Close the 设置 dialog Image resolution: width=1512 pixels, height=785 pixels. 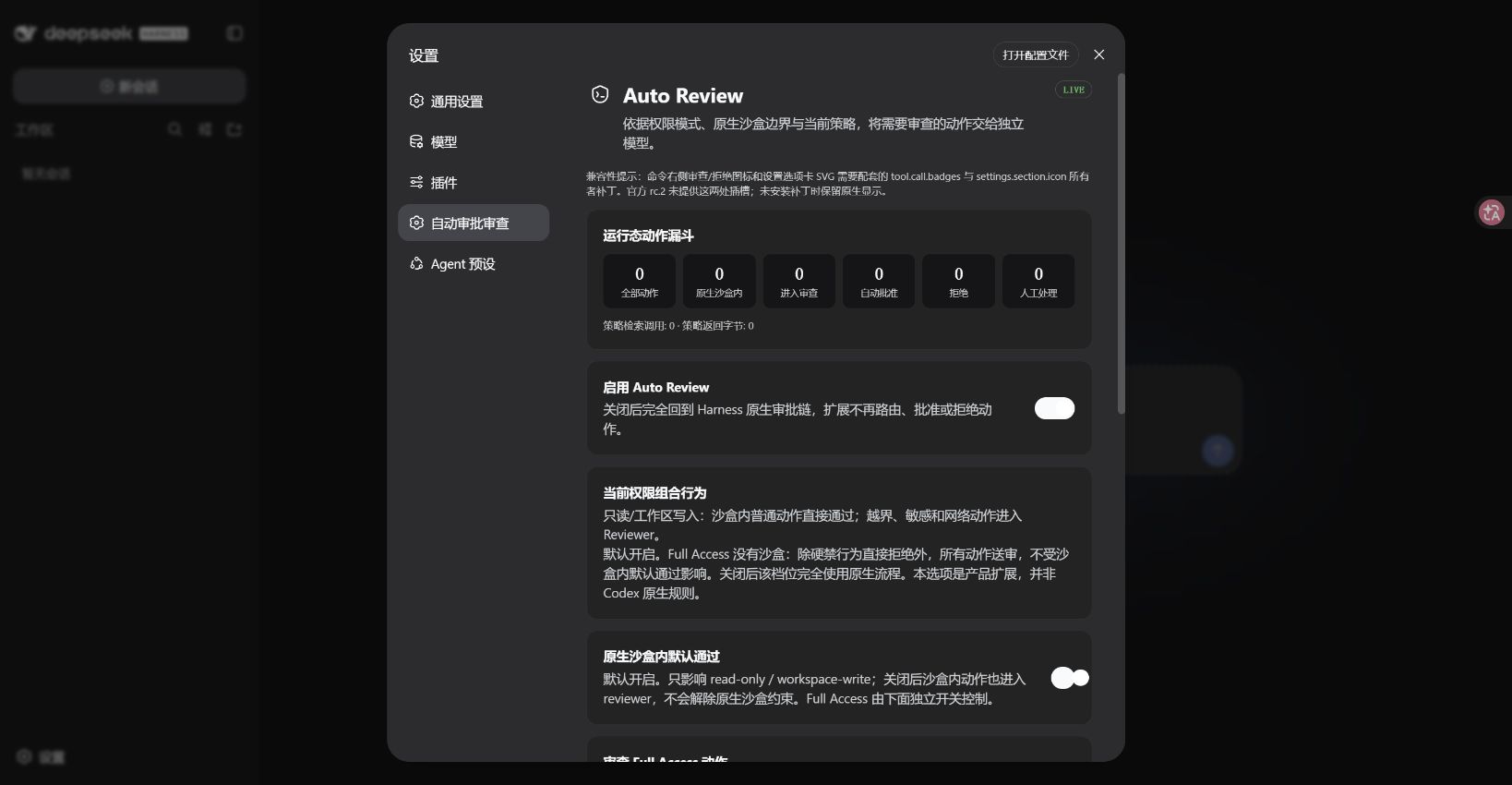tap(1098, 54)
